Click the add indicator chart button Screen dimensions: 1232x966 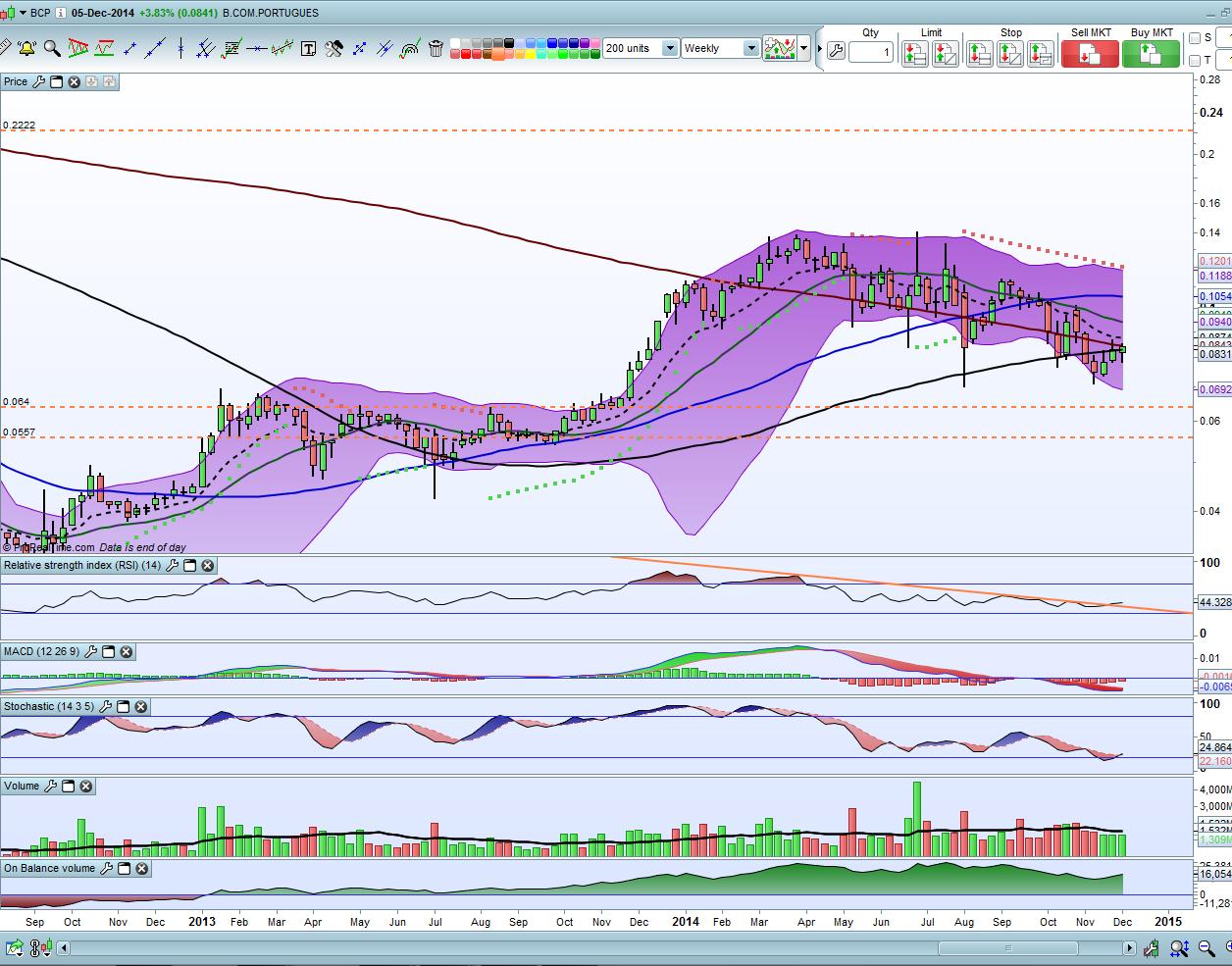pyautogui.click(x=780, y=48)
